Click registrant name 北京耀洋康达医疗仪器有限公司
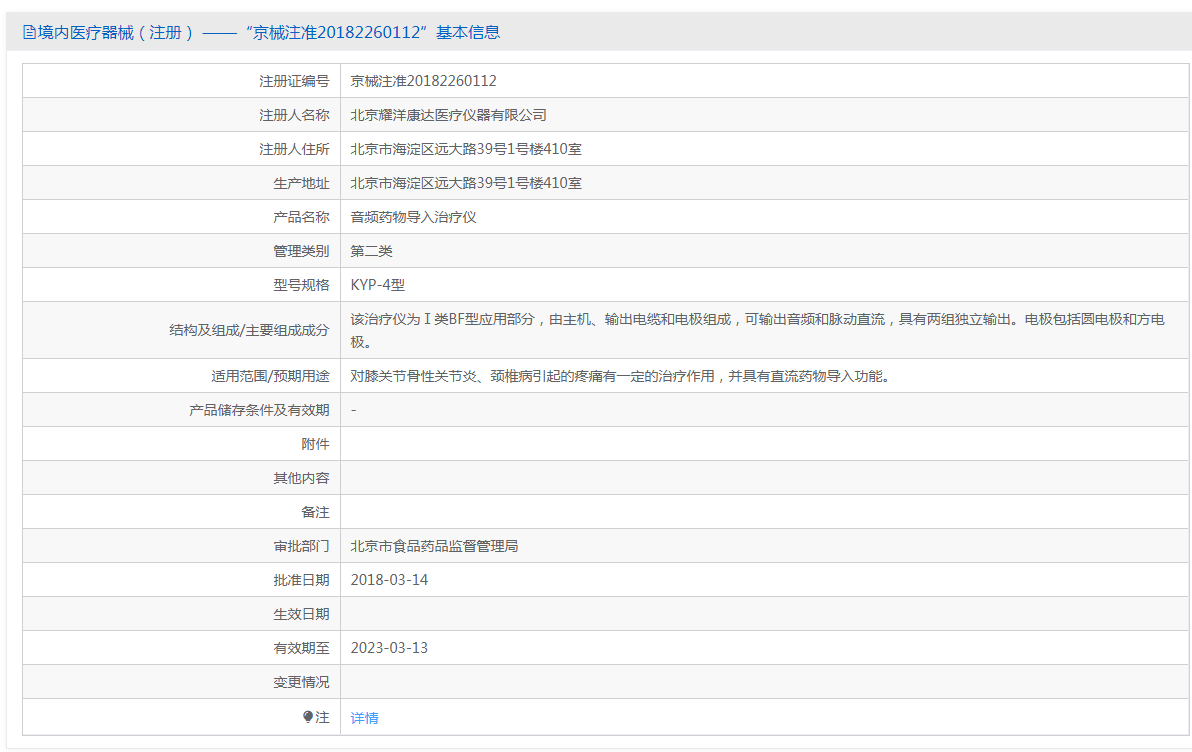Viewport: 1192px width, 752px height. pyautogui.click(x=448, y=115)
